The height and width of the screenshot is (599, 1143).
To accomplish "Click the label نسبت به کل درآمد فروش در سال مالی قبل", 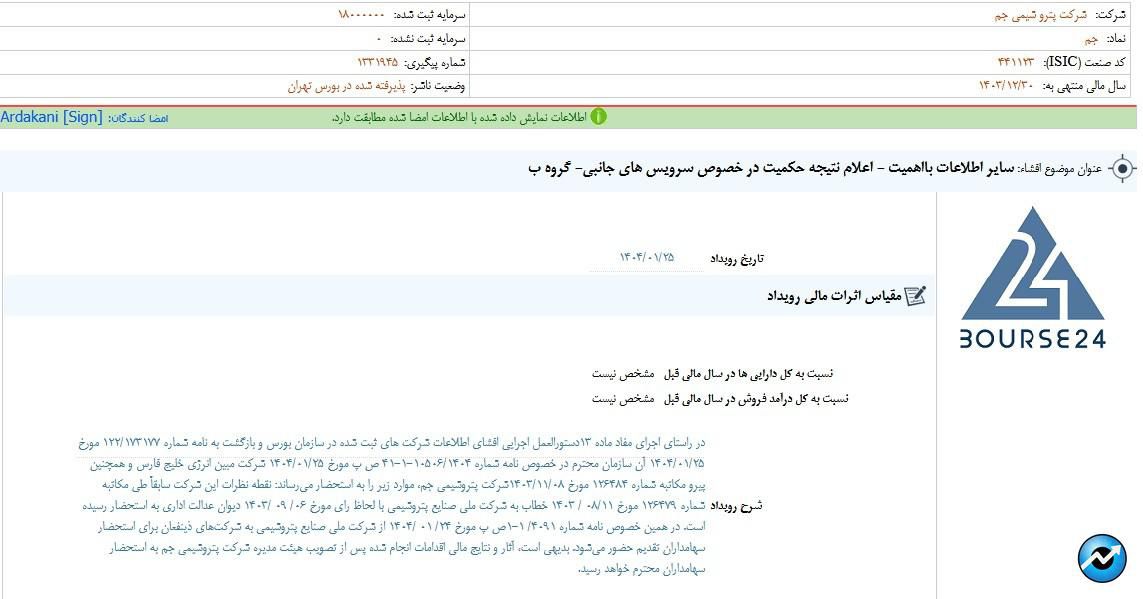I will click(x=756, y=399).
